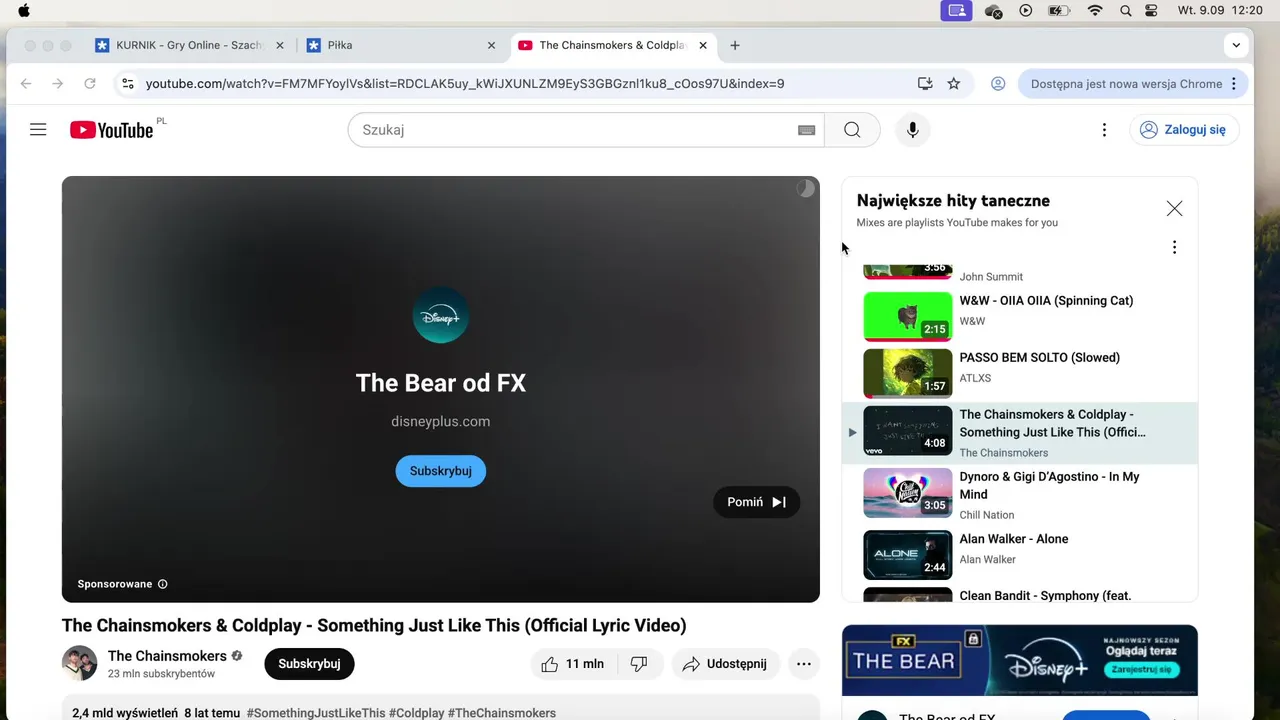Open YouTube settings three-dot menu
This screenshot has height=720, width=1280.
(x=1104, y=130)
